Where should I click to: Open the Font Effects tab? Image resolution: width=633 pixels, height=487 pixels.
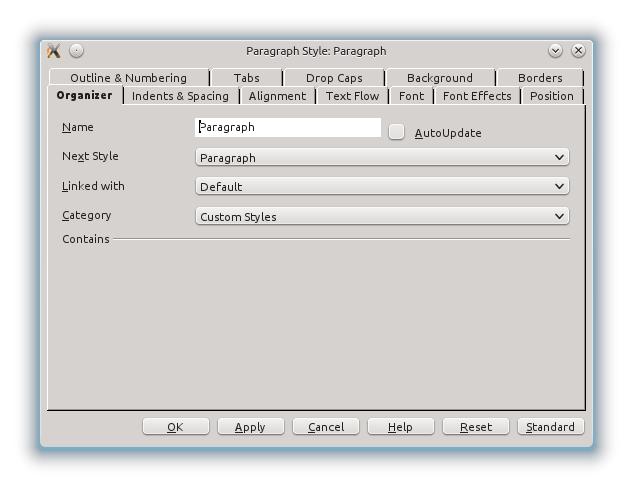click(x=477, y=96)
